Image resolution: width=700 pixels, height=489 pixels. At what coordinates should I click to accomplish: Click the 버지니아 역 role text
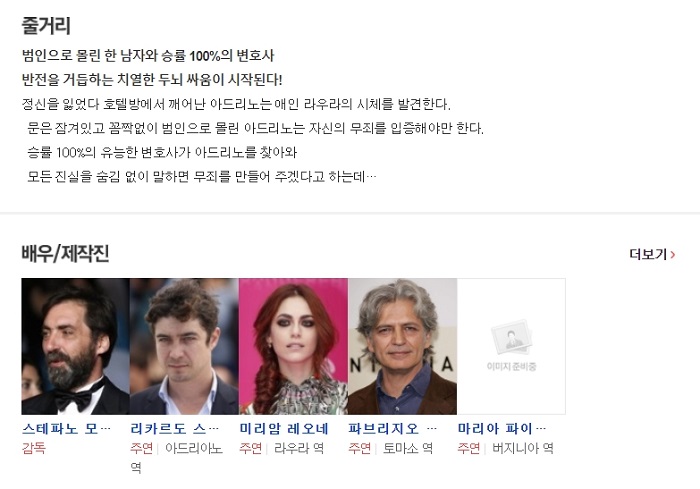click(x=523, y=448)
